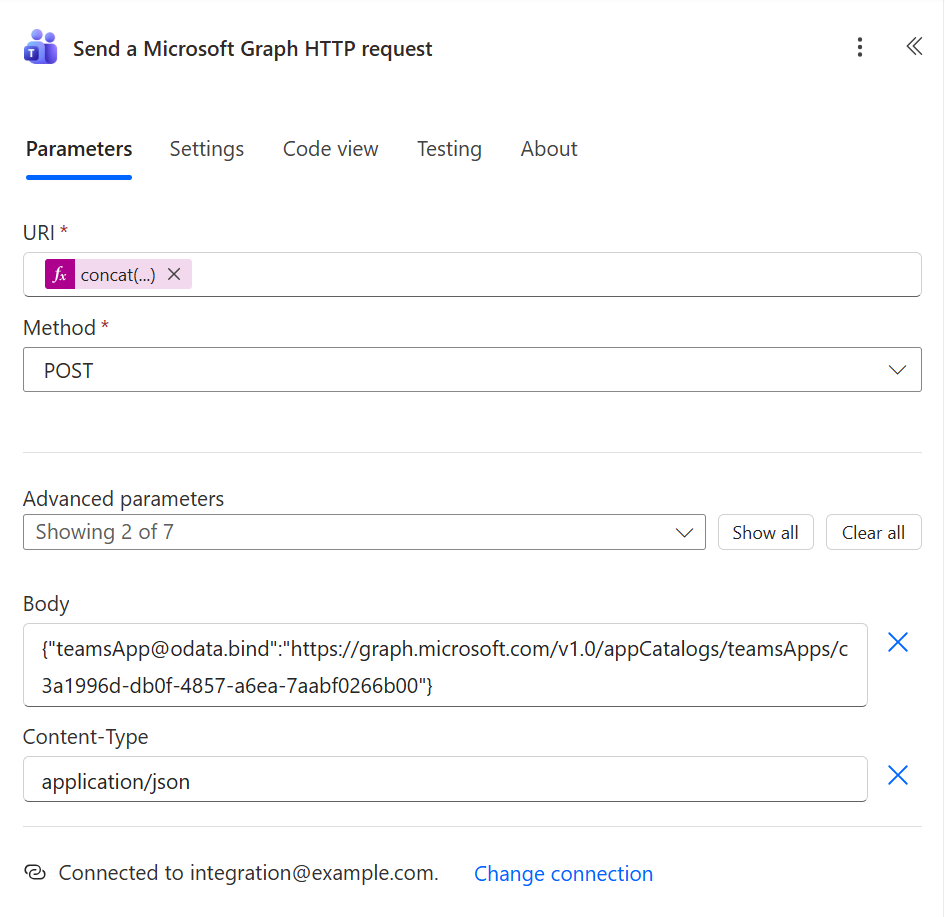The height and width of the screenshot is (917, 945).
Task: Click into the Body text field
Action: [445, 665]
